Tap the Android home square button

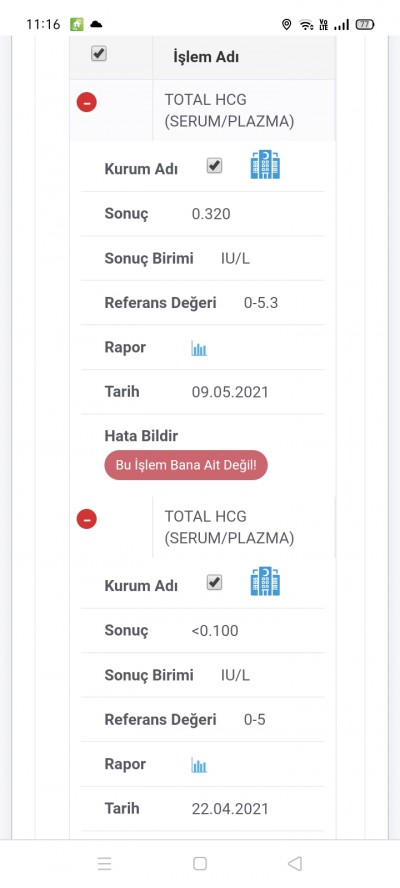[200, 863]
